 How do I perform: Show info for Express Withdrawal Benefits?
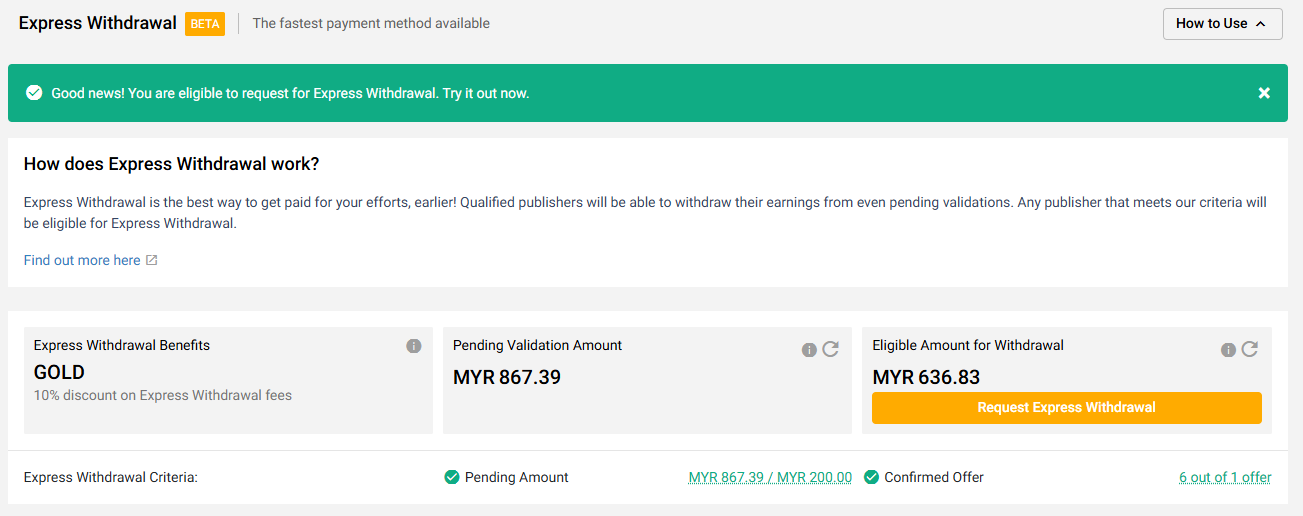[414, 346]
